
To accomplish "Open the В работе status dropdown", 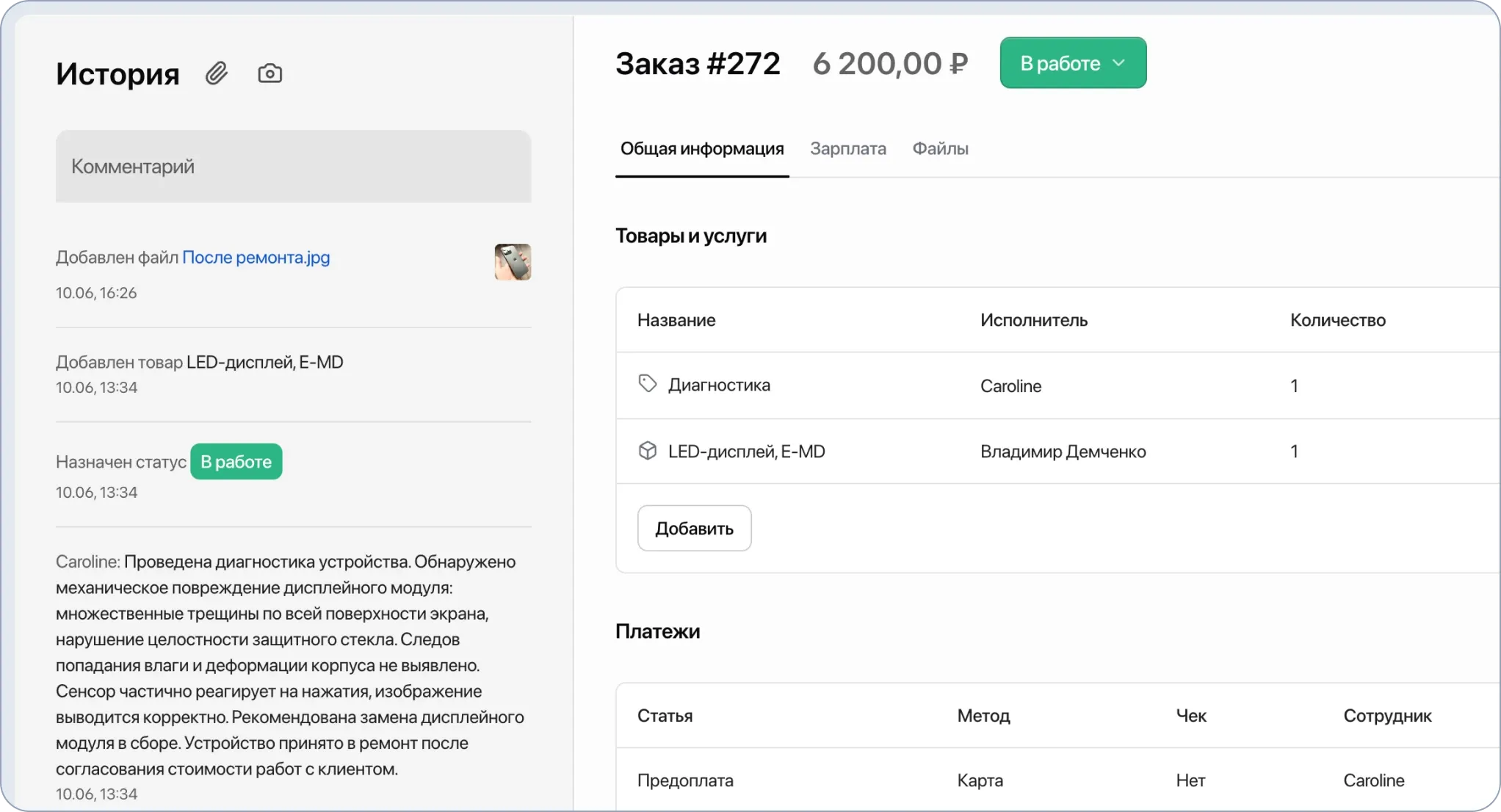I will click(1073, 63).
